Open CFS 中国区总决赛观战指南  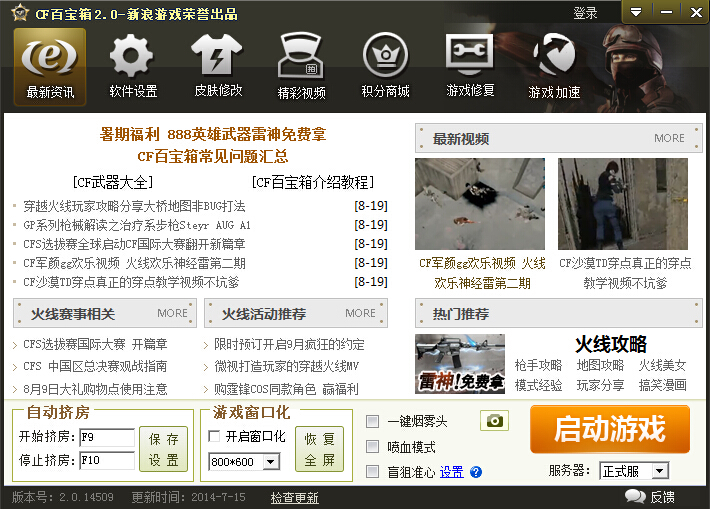[x=96, y=366]
